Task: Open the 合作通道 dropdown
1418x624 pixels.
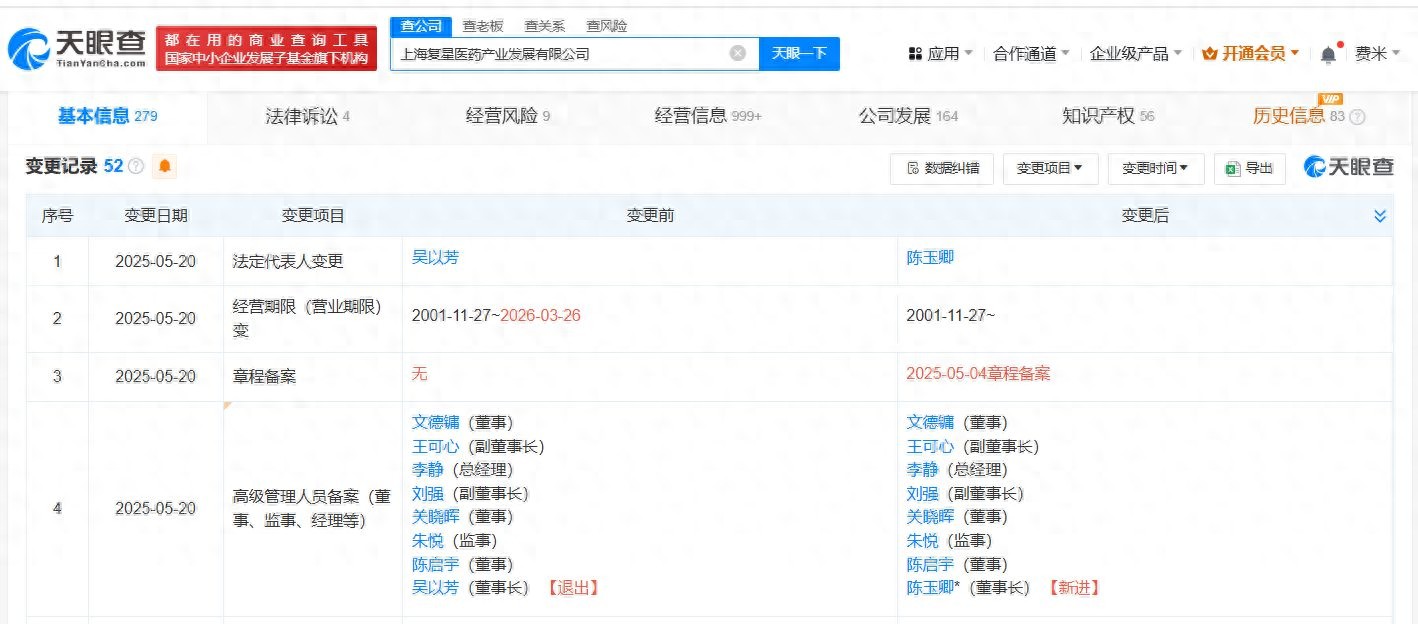Action: tap(1031, 54)
